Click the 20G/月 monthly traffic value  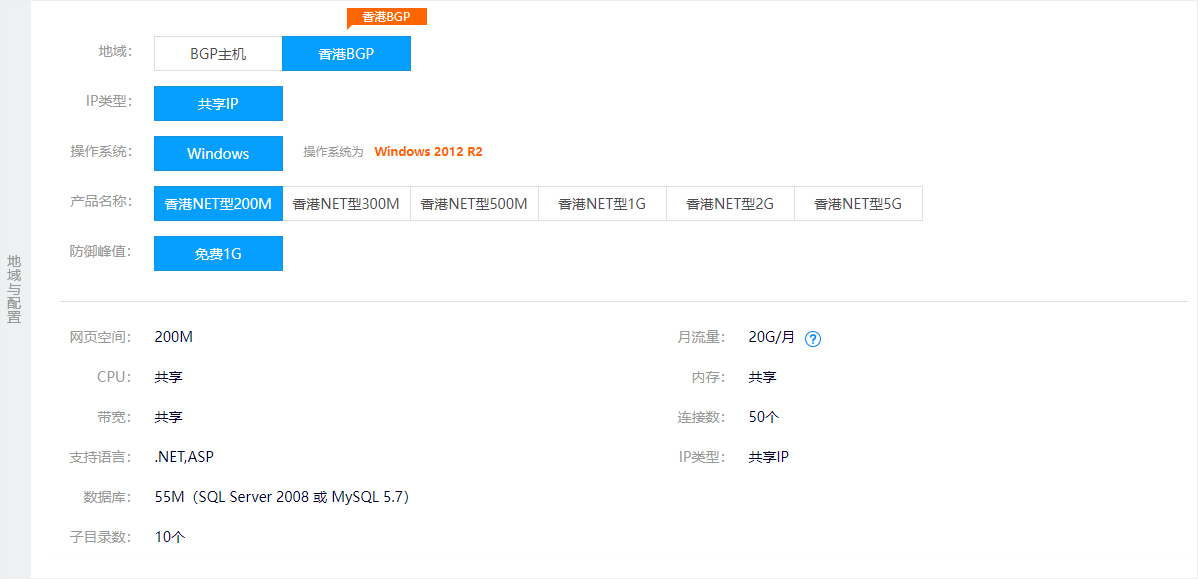(772, 337)
